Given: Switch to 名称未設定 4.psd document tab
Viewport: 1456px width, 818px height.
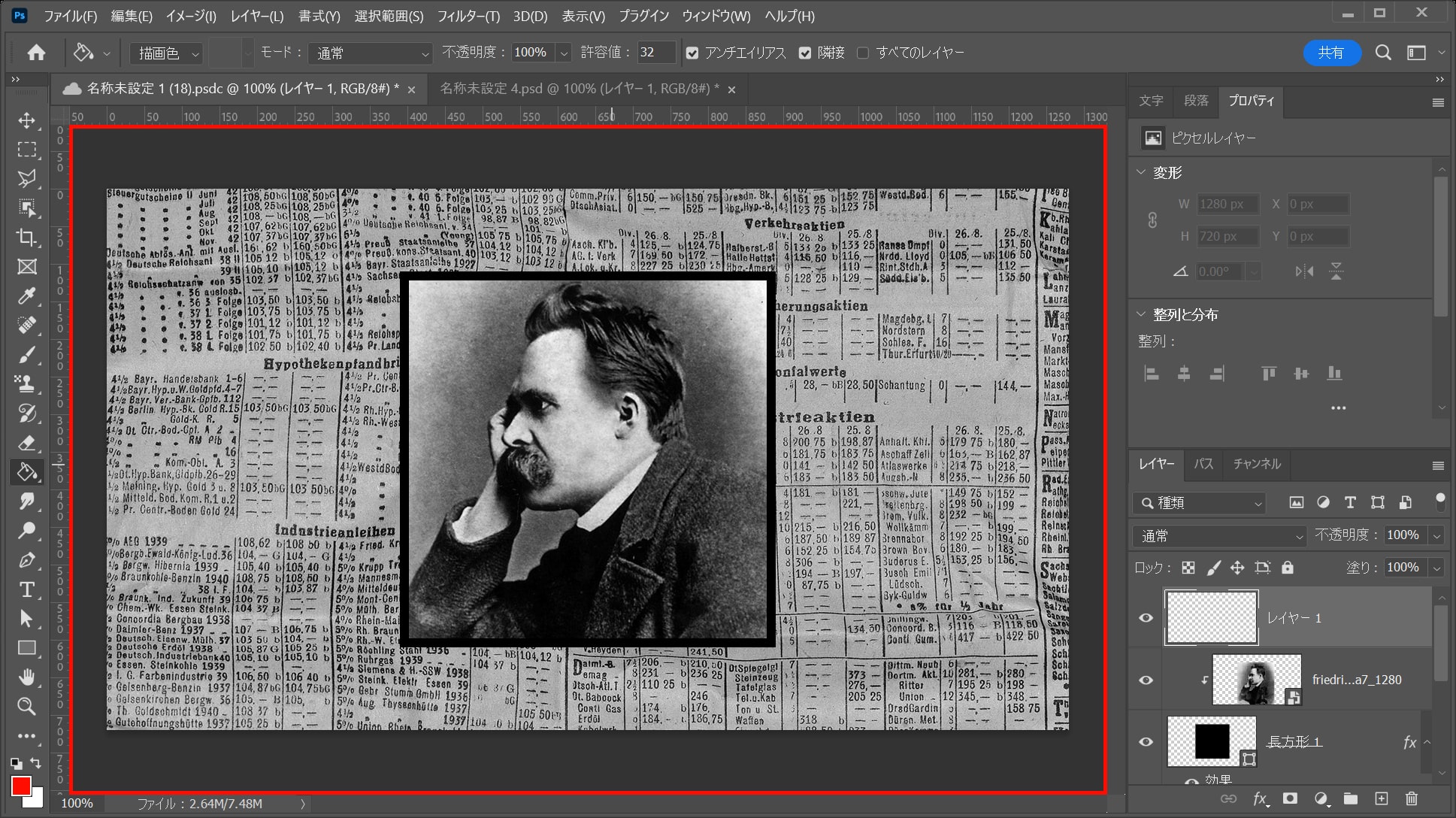Looking at the screenshot, I should (x=579, y=89).
